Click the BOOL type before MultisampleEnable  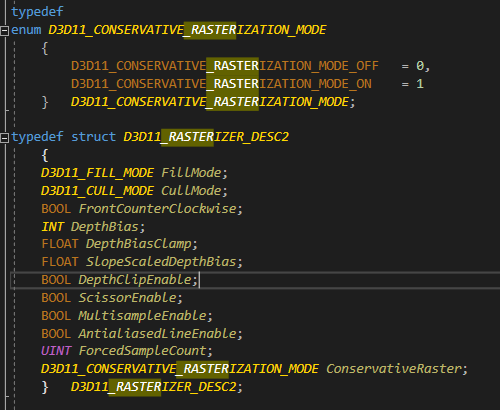point(56,316)
